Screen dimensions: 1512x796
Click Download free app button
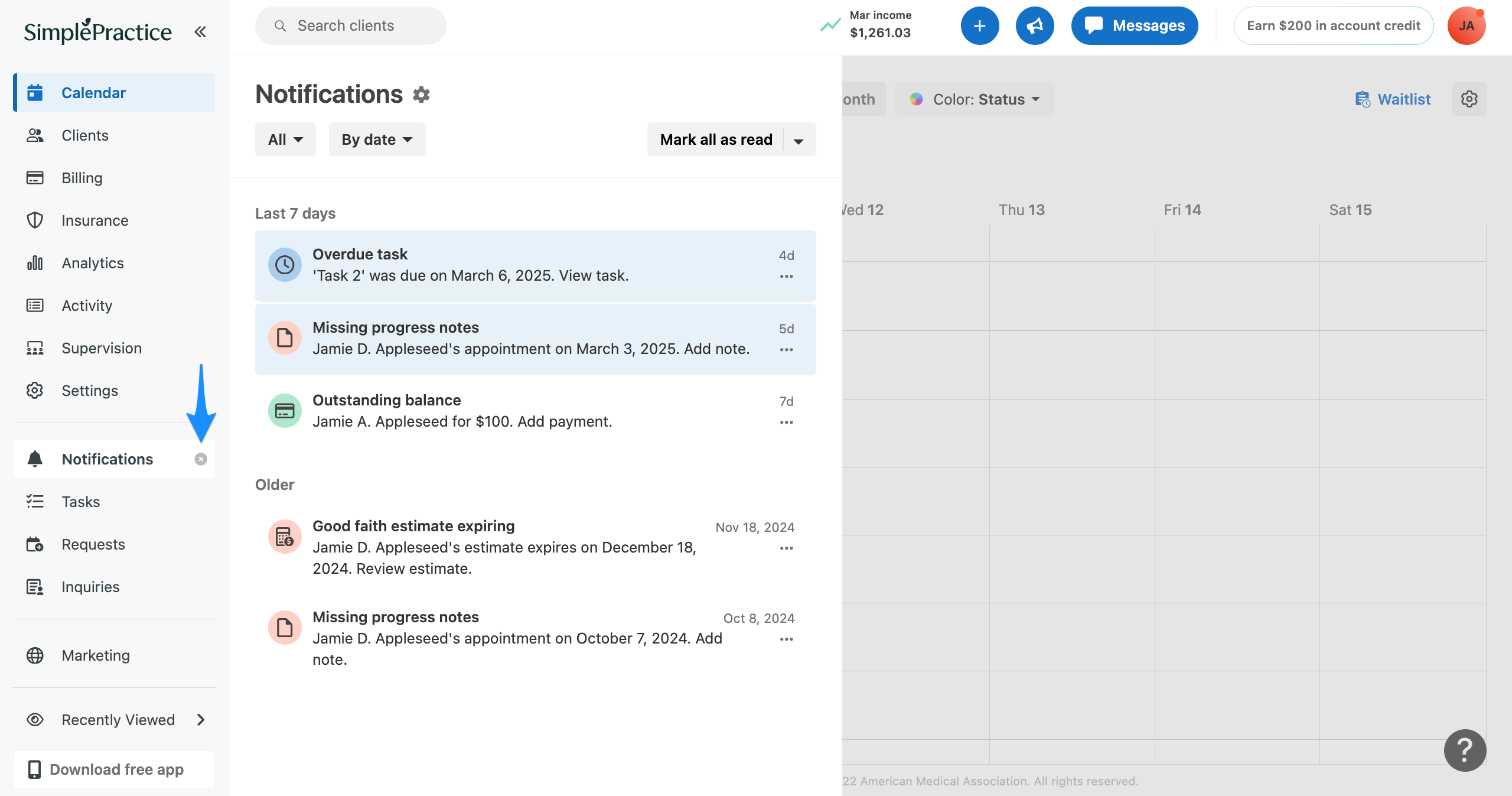tap(114, 769)
